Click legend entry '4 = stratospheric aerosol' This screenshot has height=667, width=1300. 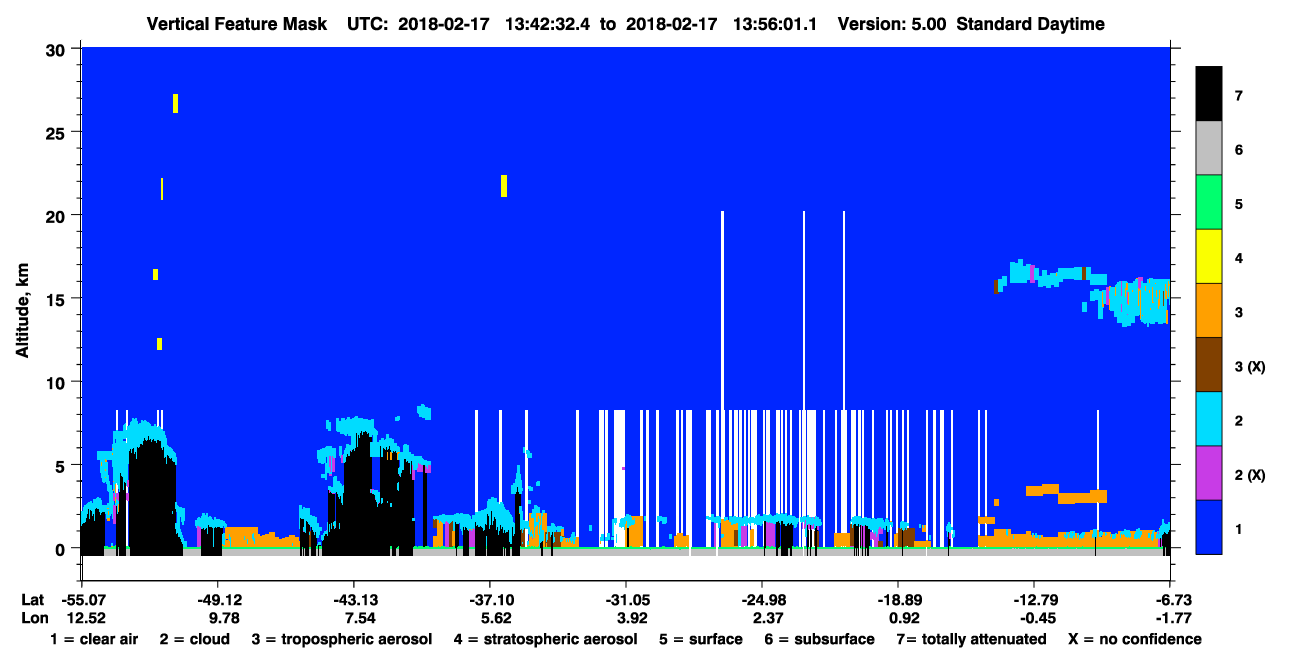click(x=544, y=639)
